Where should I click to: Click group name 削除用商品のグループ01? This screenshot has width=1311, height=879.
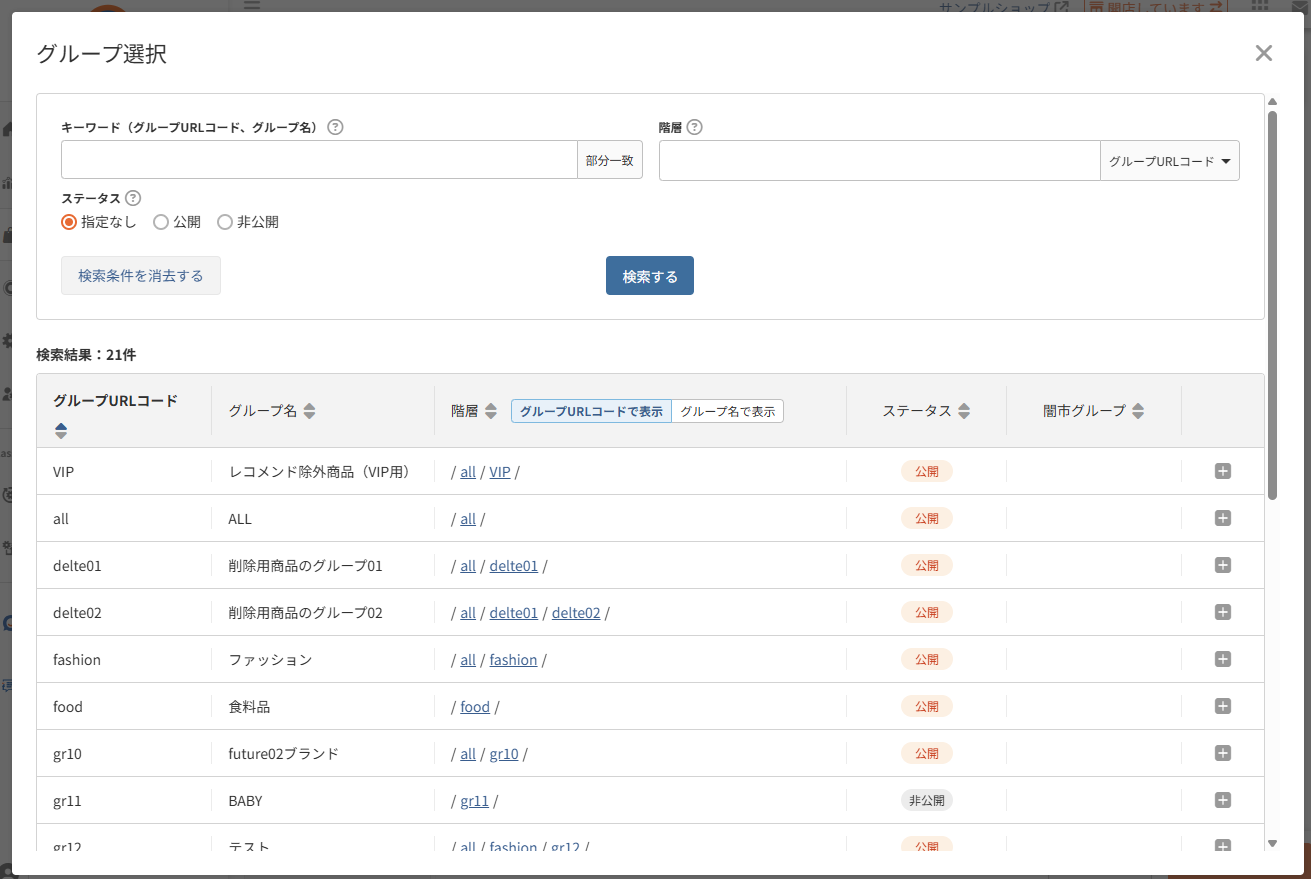tap(306, 566)
